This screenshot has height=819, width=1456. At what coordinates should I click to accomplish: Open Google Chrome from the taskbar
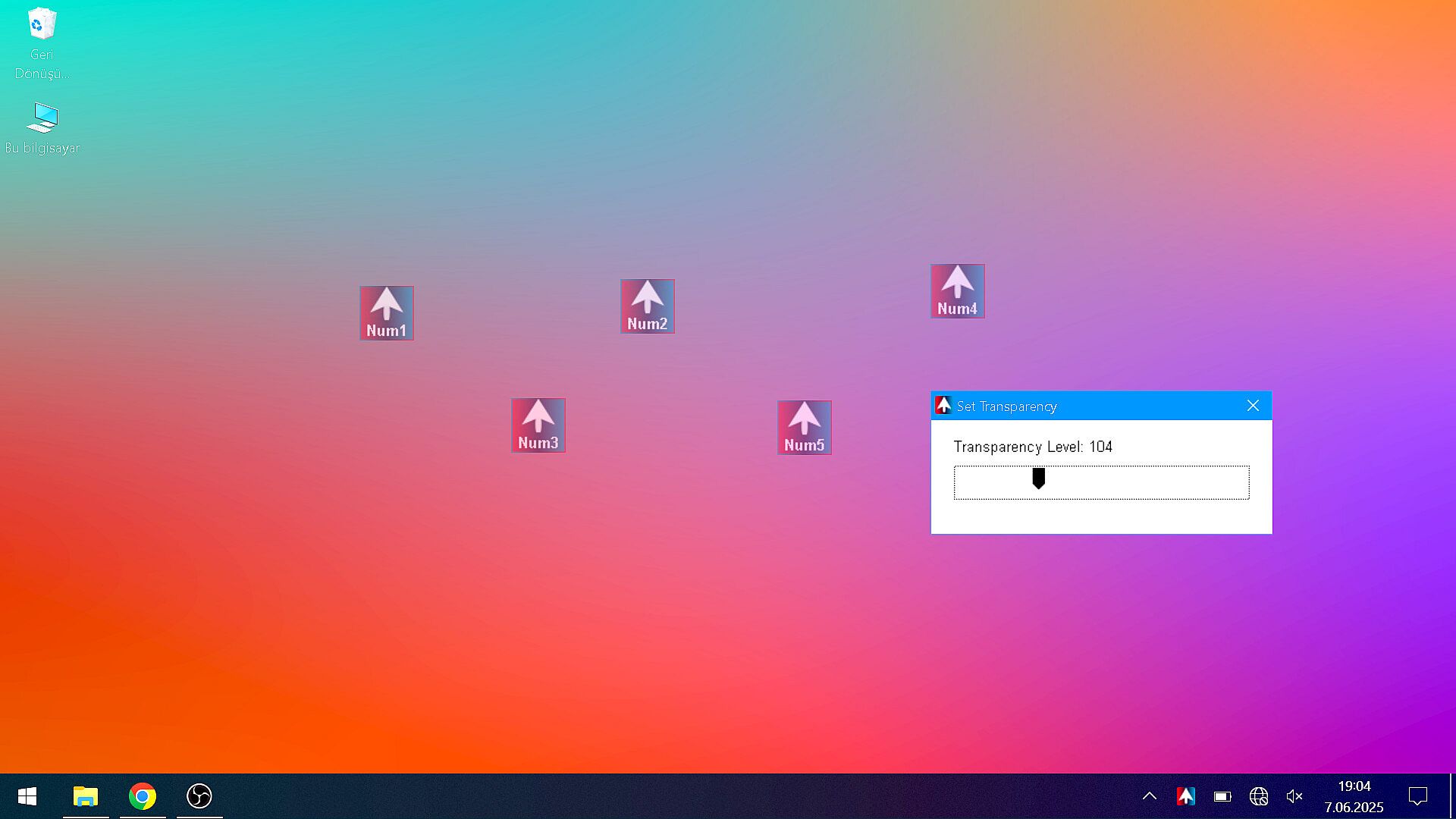point(143,796)
